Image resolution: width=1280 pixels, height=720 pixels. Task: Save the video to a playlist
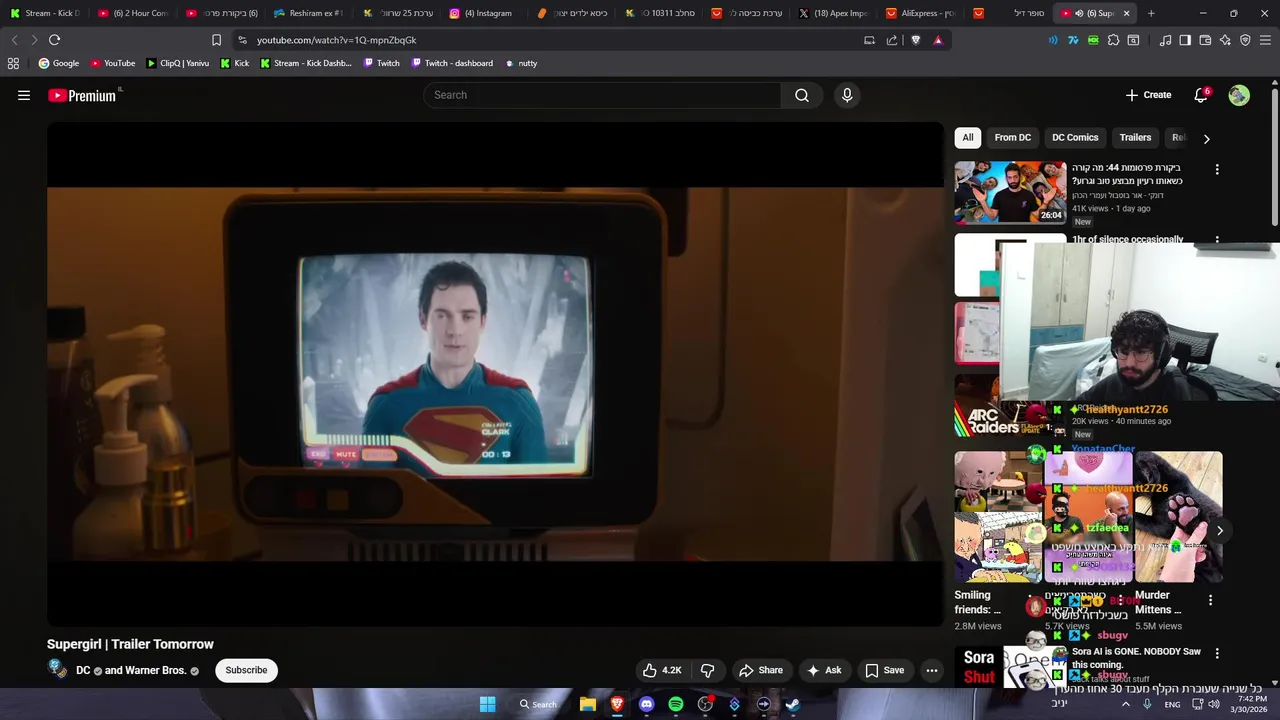(884, 670)
